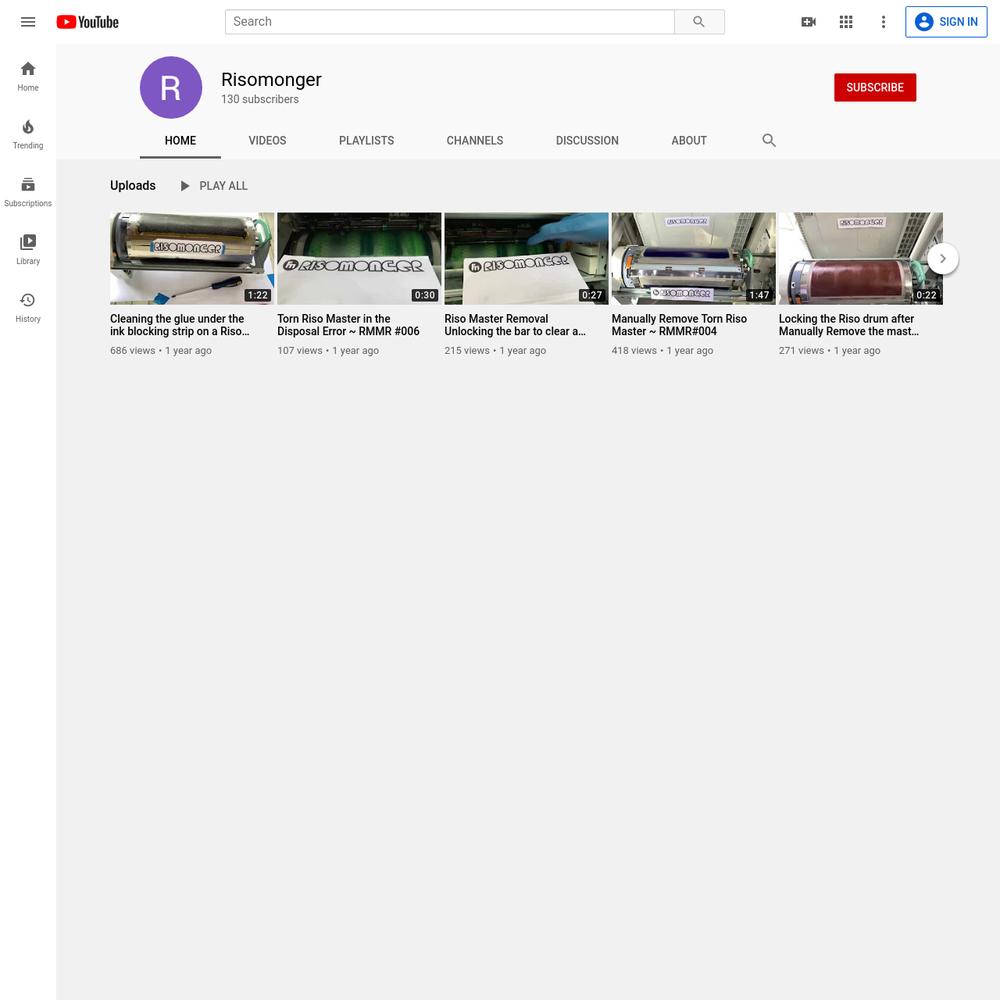Open thumbnail of Torn Riso Master video
Image resolution: width=1000 pixels, height=1000 pixels.
(x=359, y=258)
